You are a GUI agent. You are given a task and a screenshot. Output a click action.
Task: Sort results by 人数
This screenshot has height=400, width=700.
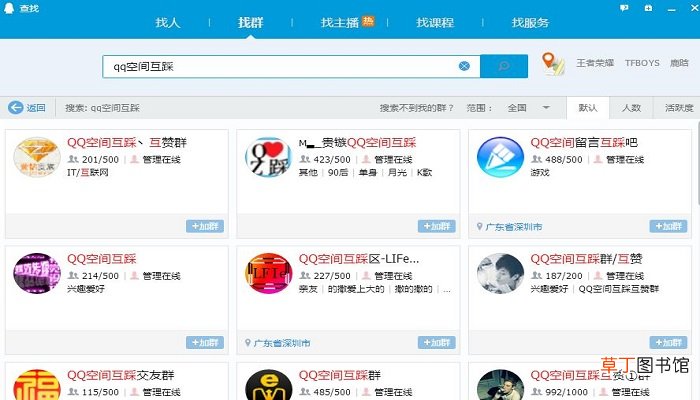click(631, 108)
